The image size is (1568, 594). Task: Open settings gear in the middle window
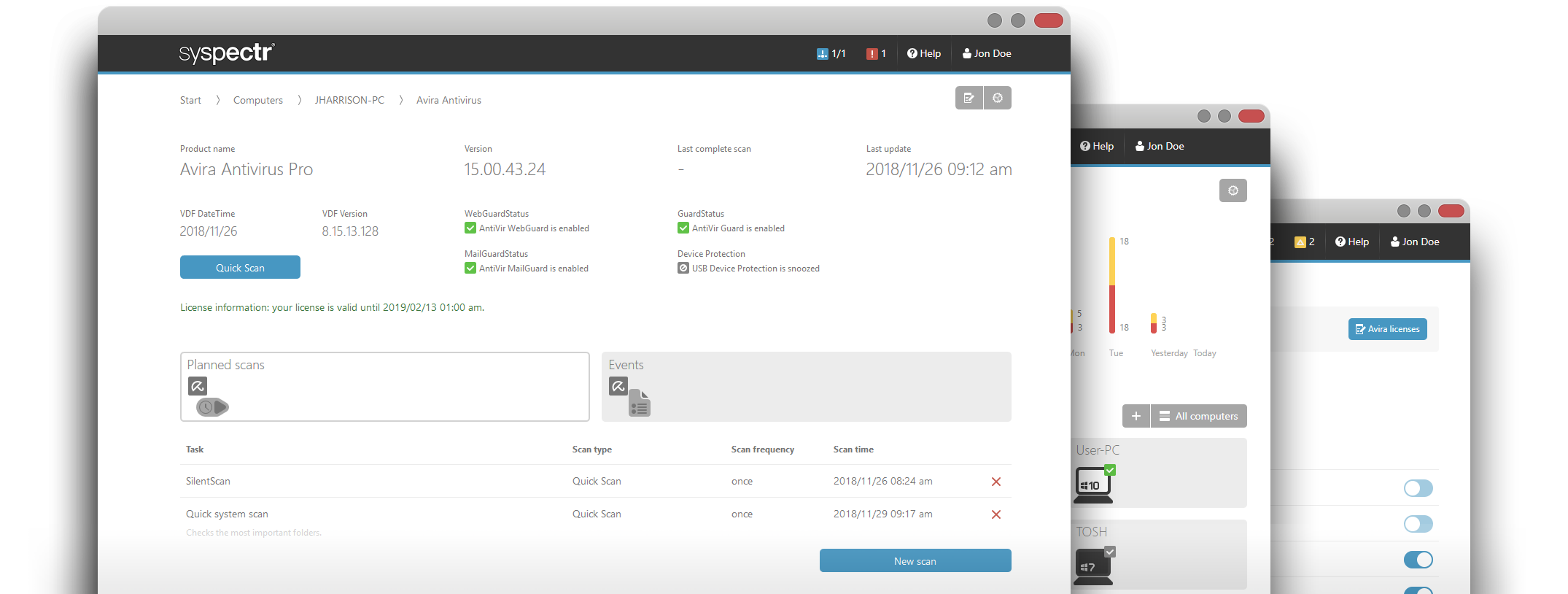point(1233,190)
